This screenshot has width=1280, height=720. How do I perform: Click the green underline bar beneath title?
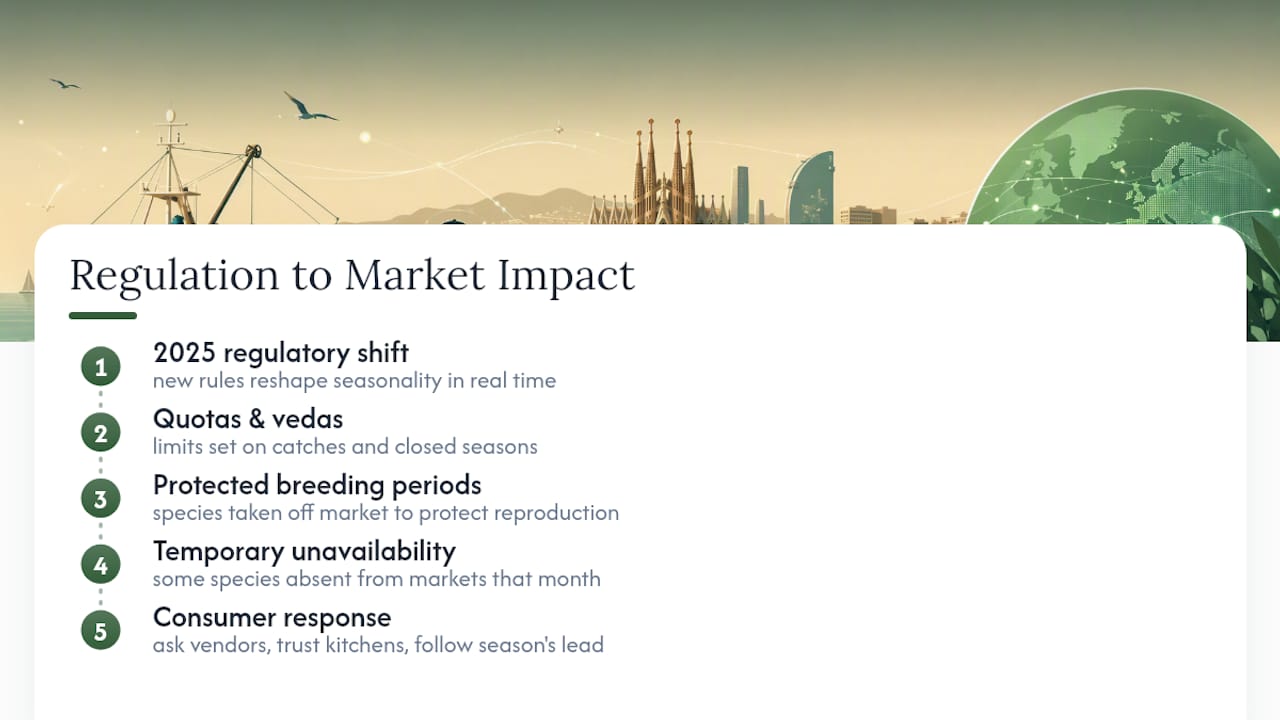tap(103, 316)
